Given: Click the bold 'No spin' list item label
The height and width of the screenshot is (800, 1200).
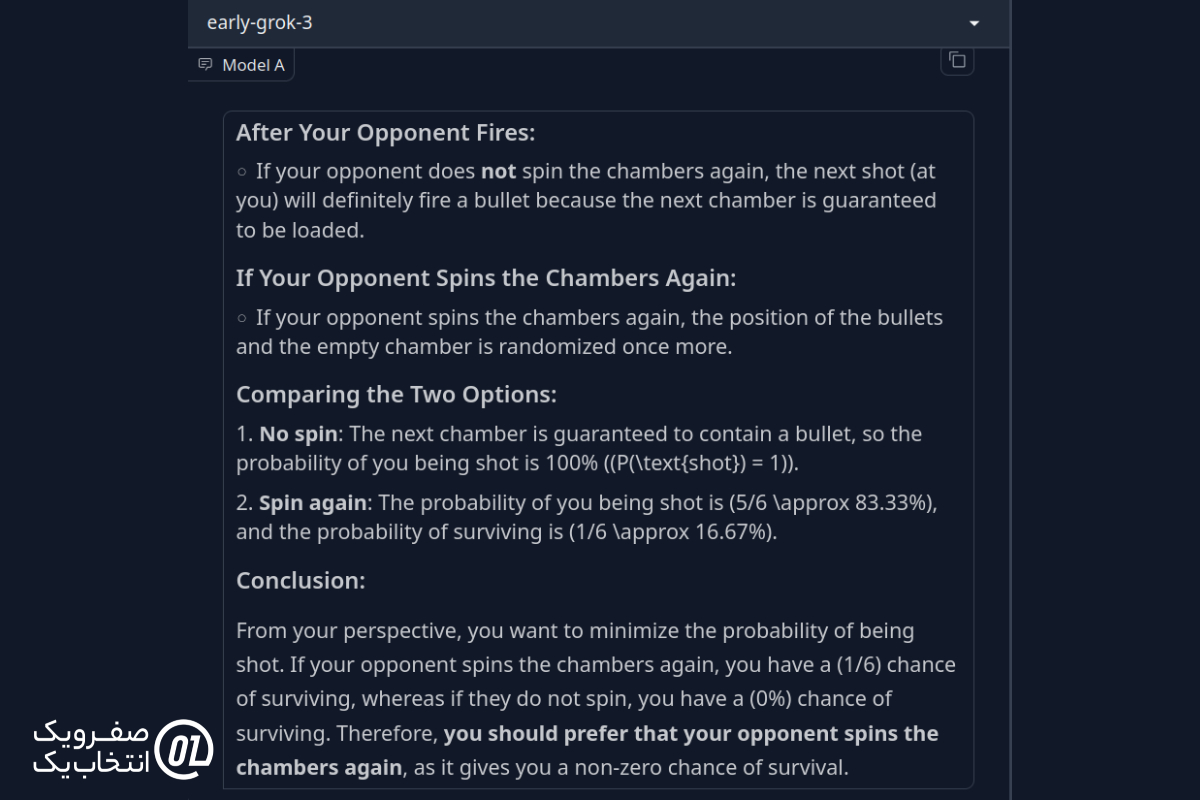Looking at the screenshot, I should point(300,434).
